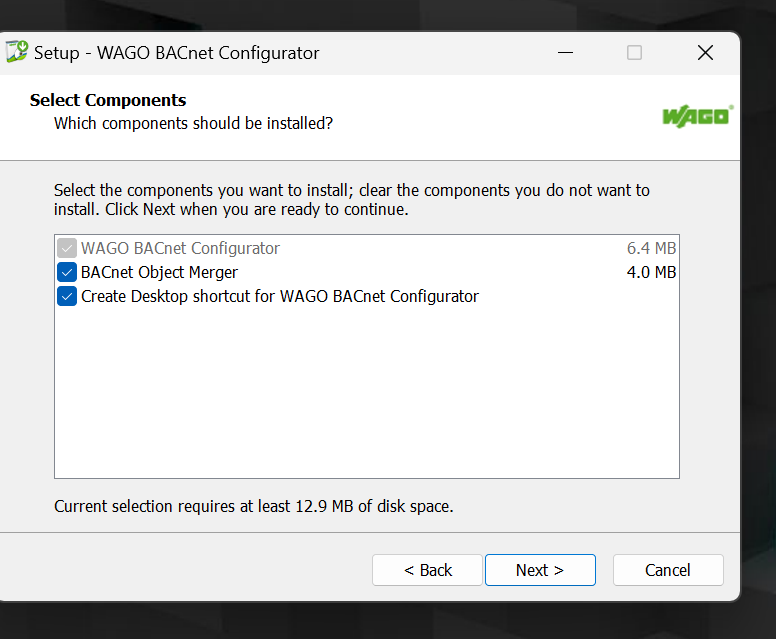
Task: Click the disabled maximize window button
Action: point(634,52)
